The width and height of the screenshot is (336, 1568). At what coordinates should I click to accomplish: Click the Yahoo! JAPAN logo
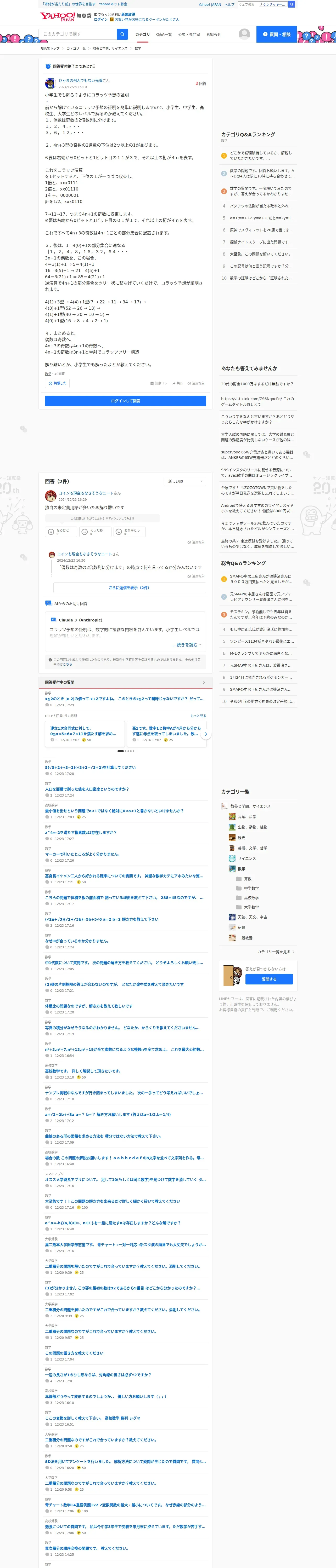57,16
